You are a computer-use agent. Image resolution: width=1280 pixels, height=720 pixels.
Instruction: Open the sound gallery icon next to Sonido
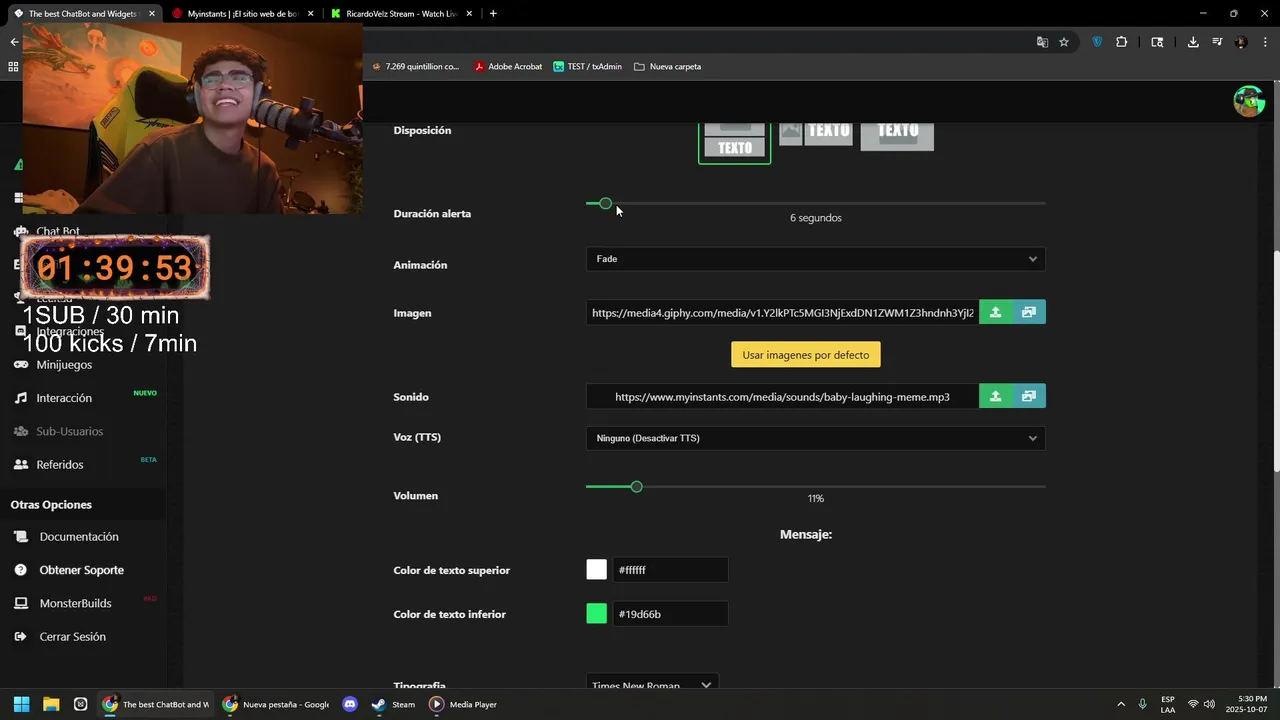click(1029, 397)
